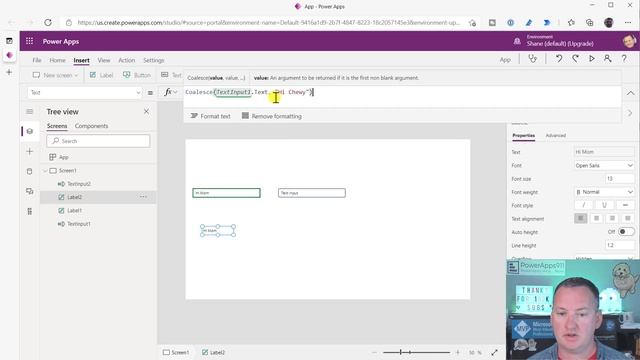Screen dimensions: 640x360
Task: Fit canvas to window icon
Action: [x=494, y=352]
